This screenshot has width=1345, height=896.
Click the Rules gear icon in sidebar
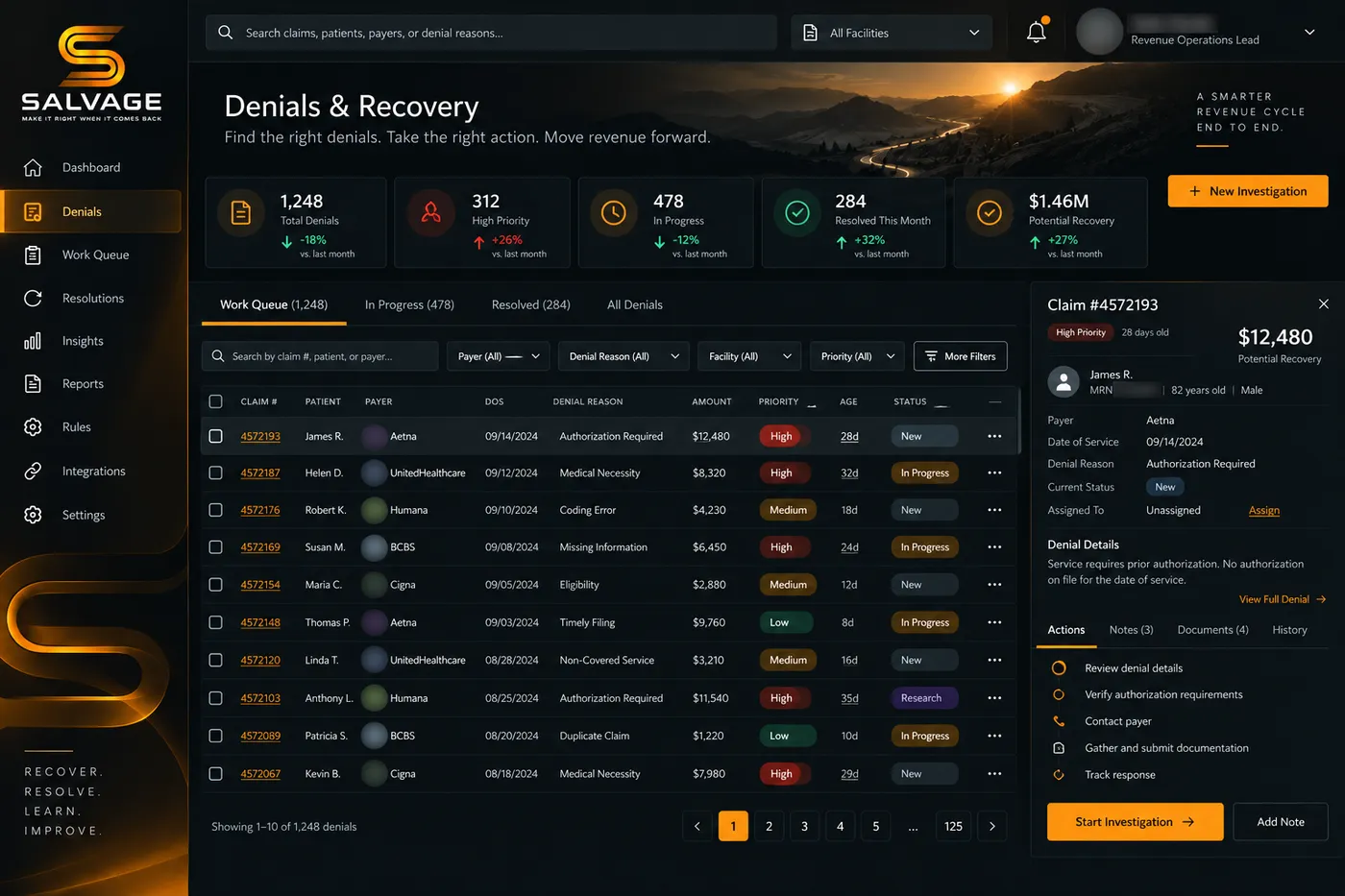33,426
